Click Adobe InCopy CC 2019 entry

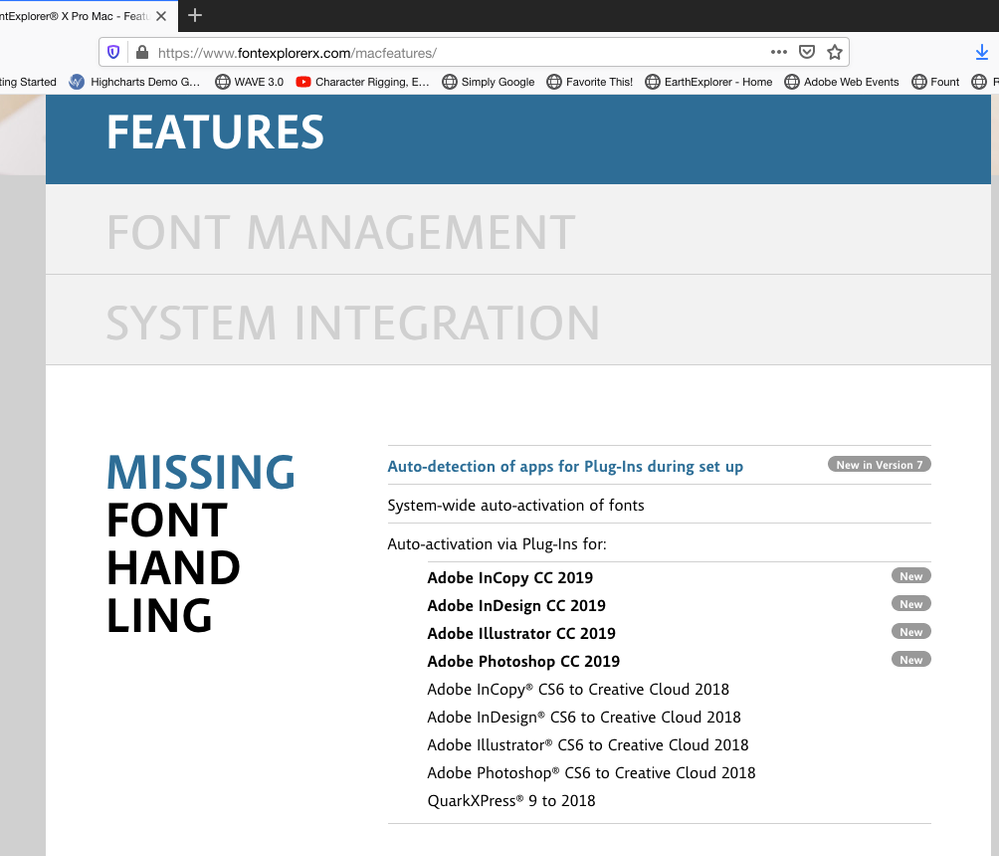(x=510, y=578)
